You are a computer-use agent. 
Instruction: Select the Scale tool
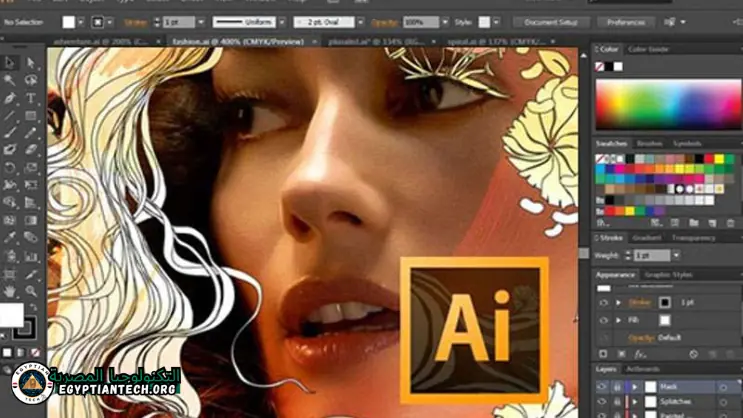pos(31,168)
